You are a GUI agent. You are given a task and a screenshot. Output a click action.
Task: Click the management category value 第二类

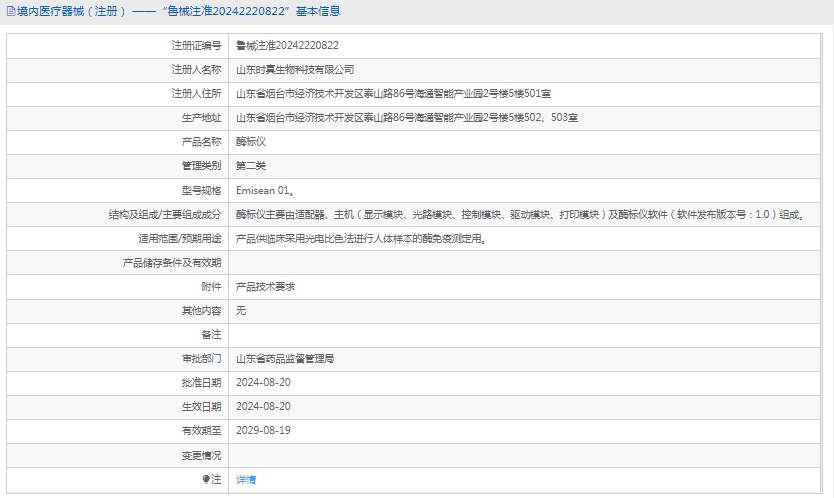pyautogui.click(x=251, y=166)
